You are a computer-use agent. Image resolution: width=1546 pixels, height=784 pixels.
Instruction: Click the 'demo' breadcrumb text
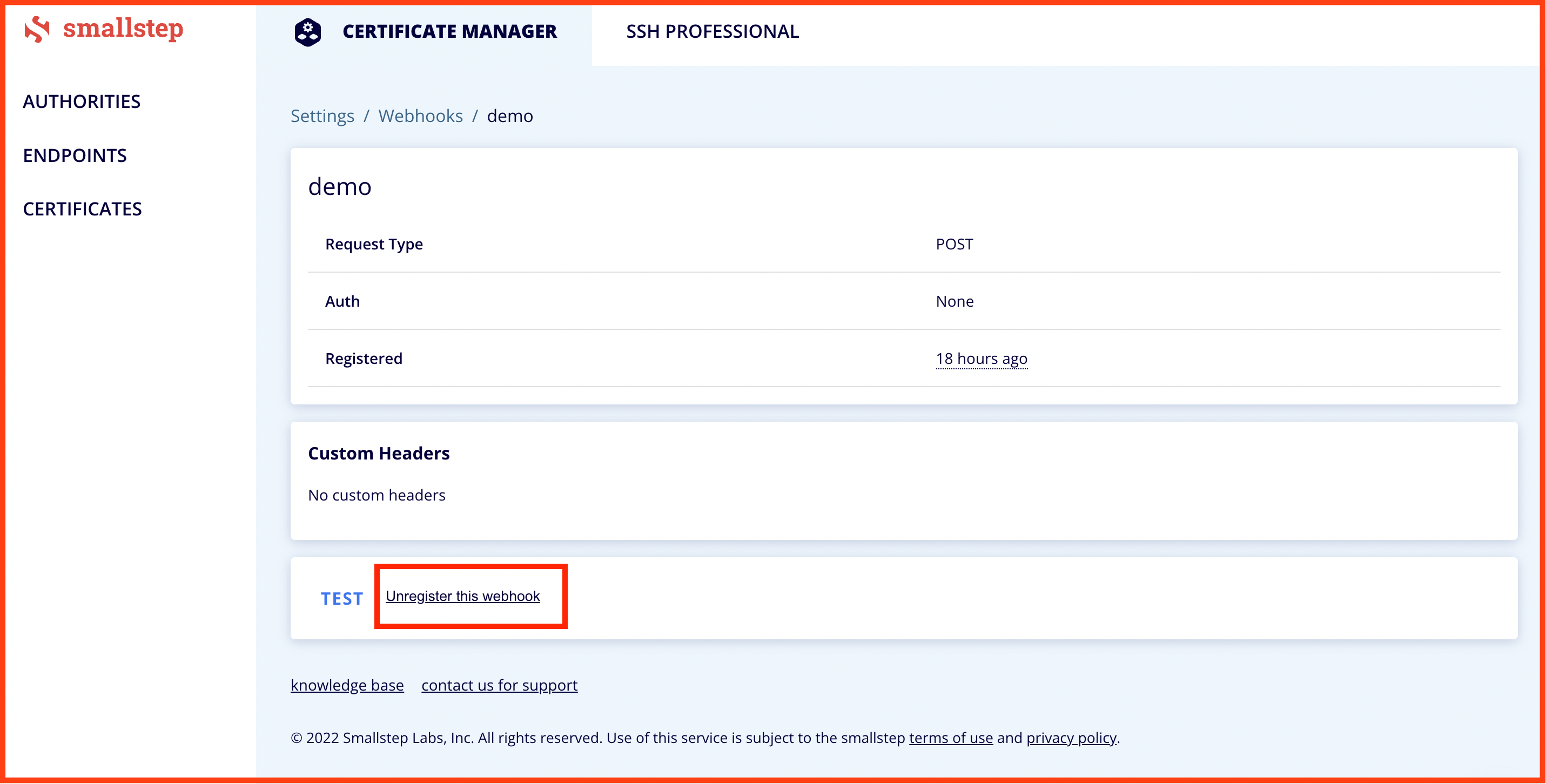(x=509, y=116)
